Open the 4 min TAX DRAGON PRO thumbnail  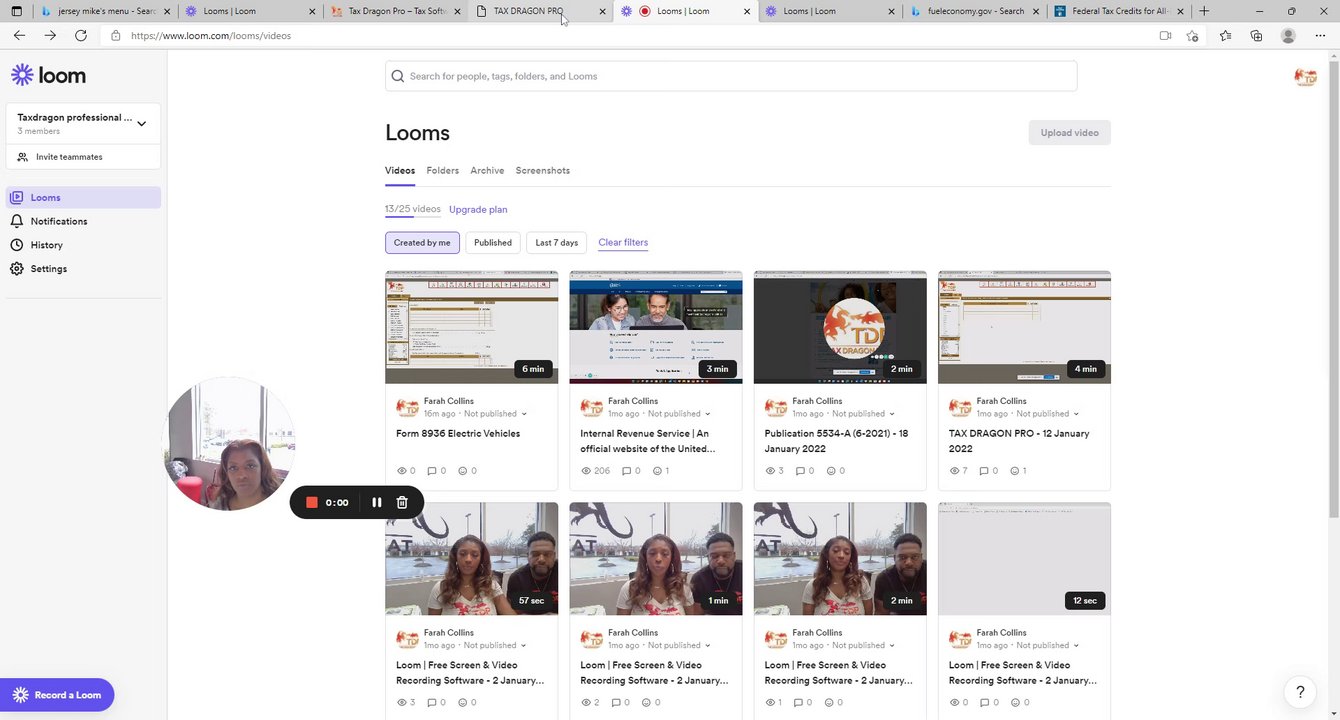click(1024, 327)
